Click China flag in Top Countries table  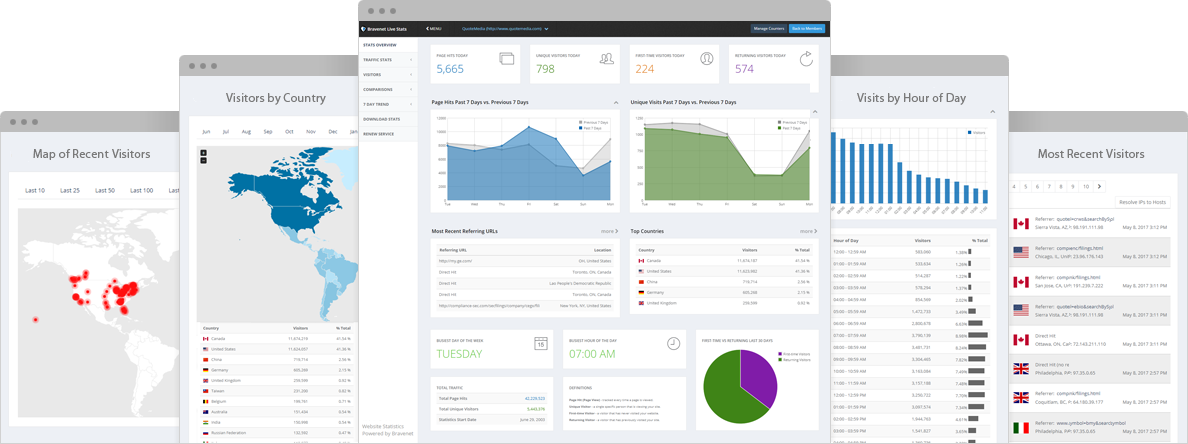coord(642,280)
